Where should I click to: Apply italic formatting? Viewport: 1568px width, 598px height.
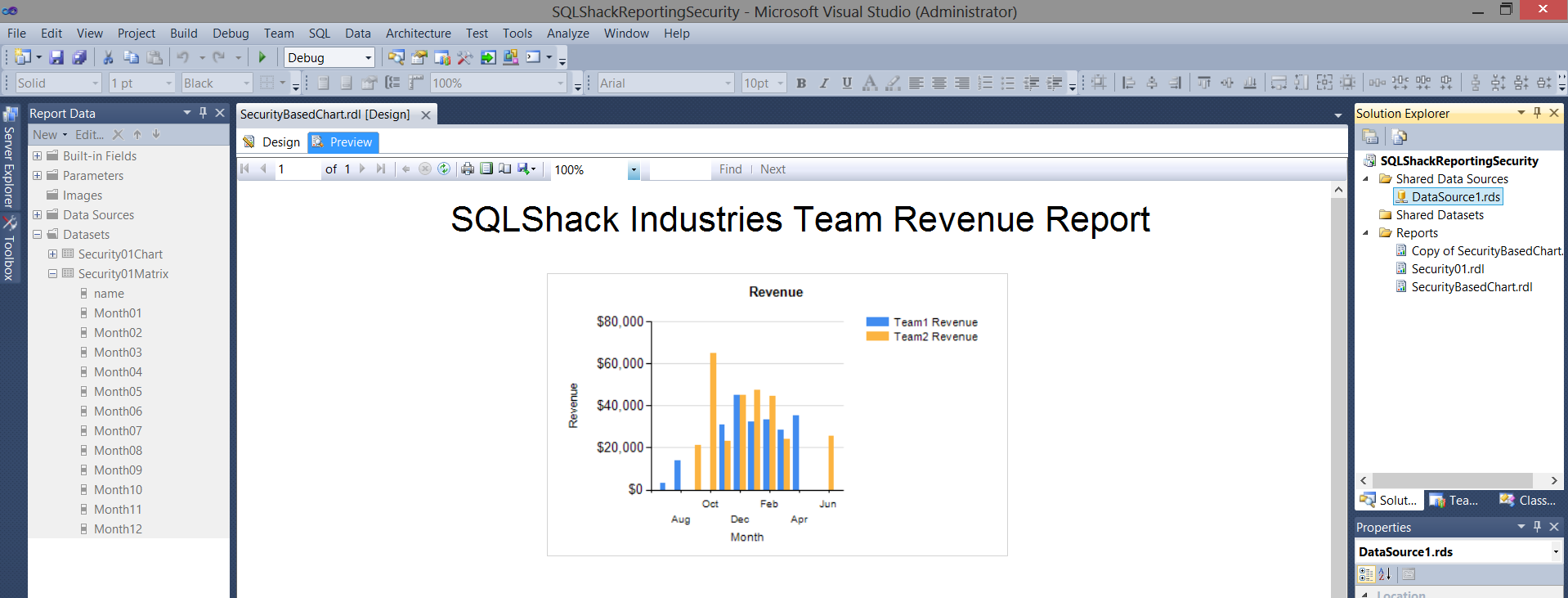click(x=824, y=83)
